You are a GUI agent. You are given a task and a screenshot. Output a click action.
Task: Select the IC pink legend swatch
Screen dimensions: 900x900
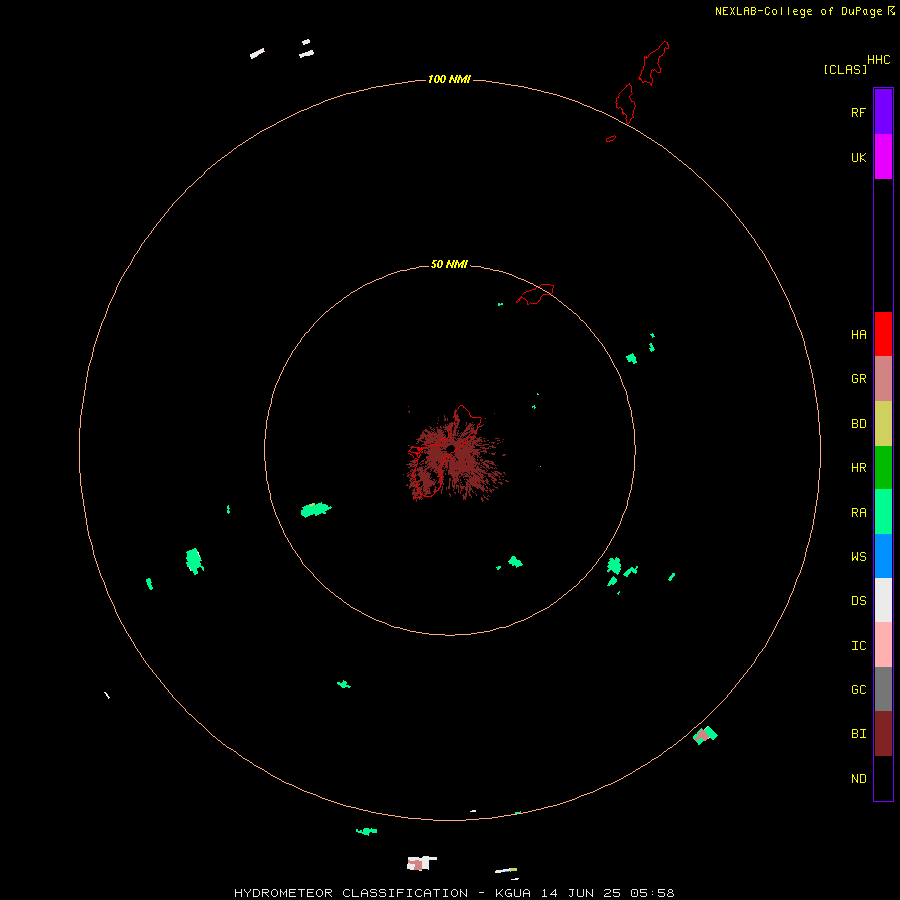pyautogui.click(x=883, y=645)
